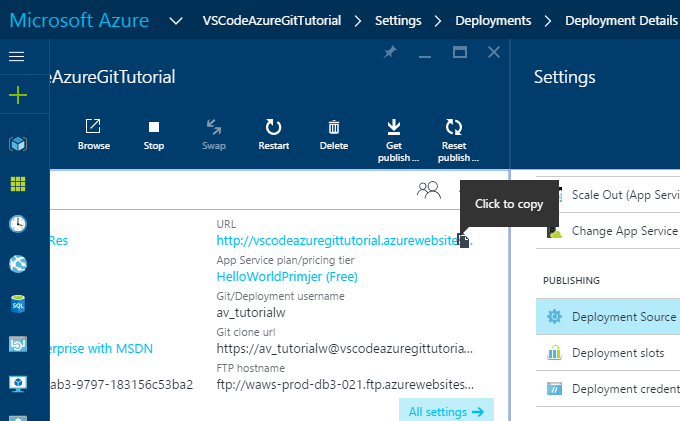This screenshot has width=680, height=421.
Task: Click the Microsoft Azure logo text
Action: (79, 20)
